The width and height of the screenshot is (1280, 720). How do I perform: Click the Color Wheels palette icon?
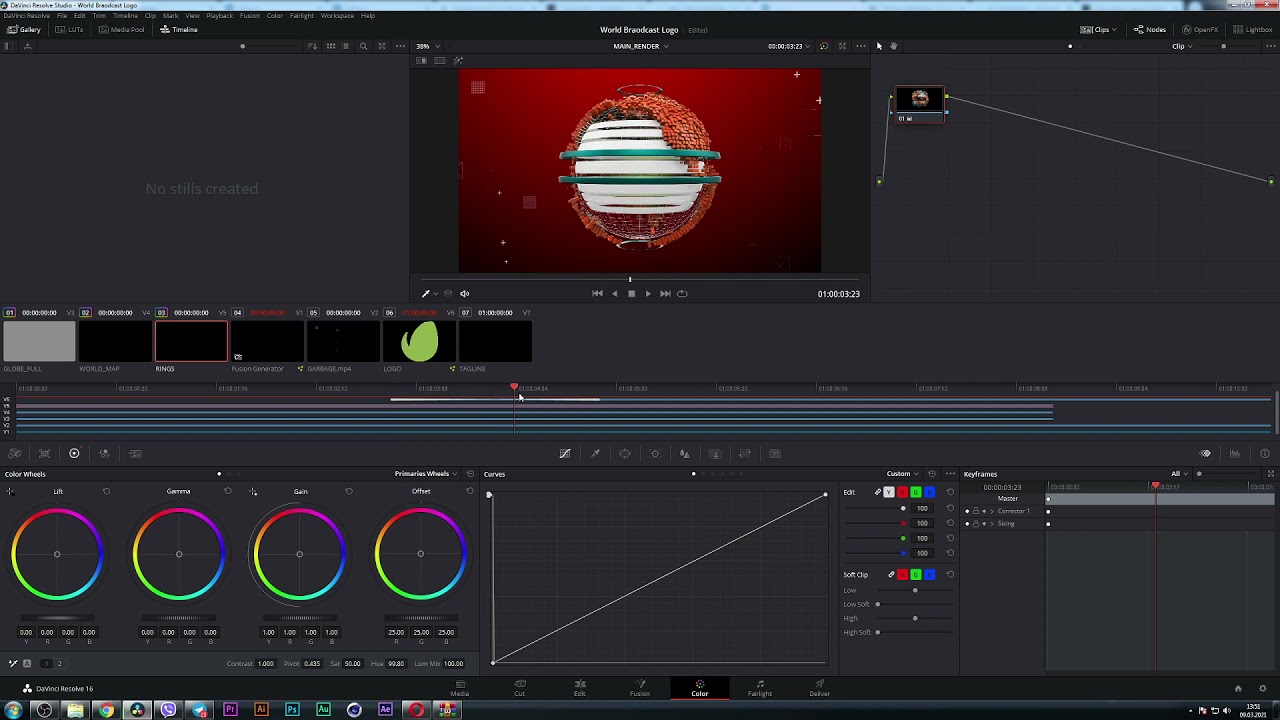pos(74,454)
